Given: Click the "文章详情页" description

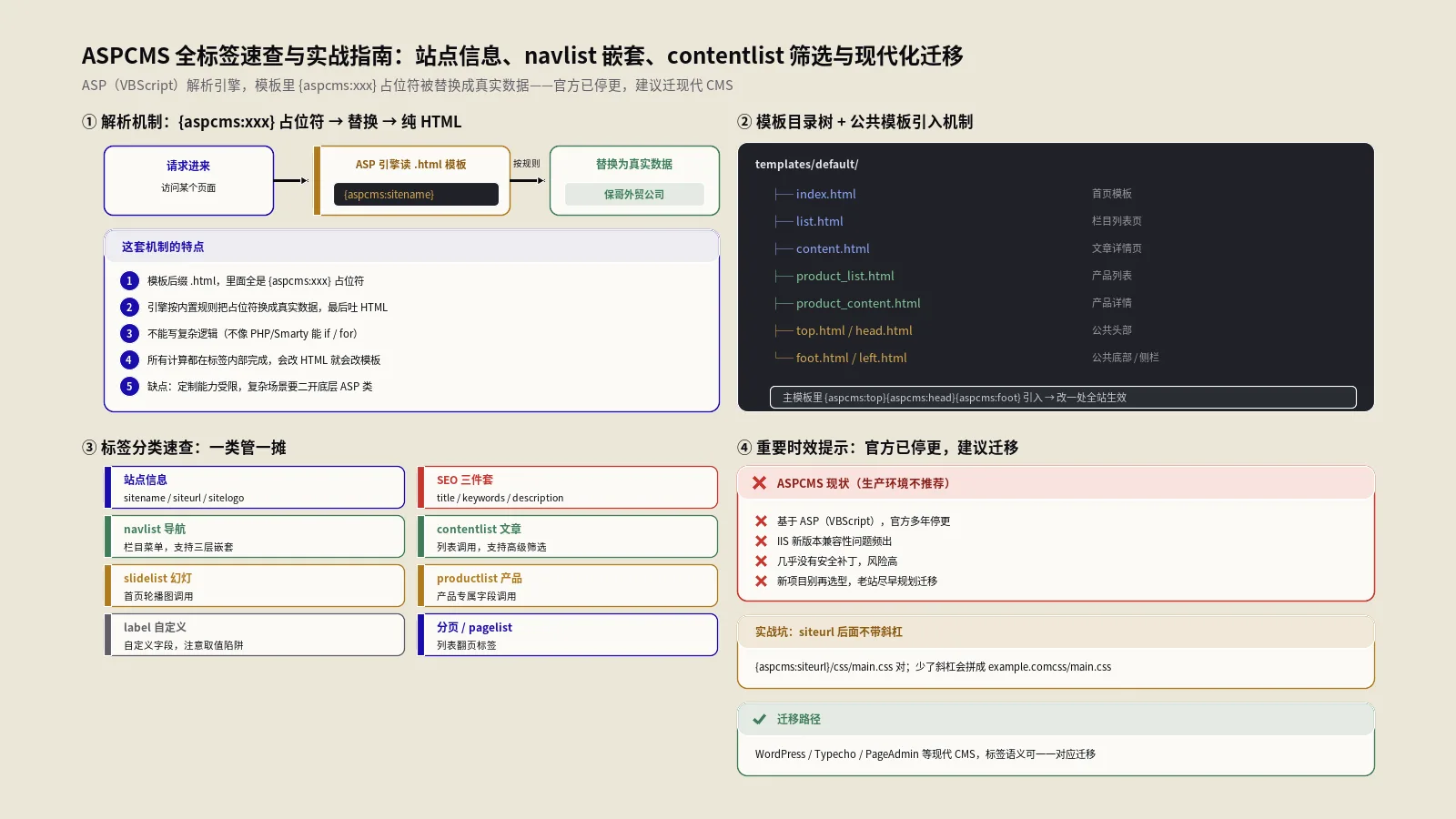Looking at the screenshot, I should coord(1117,248).
